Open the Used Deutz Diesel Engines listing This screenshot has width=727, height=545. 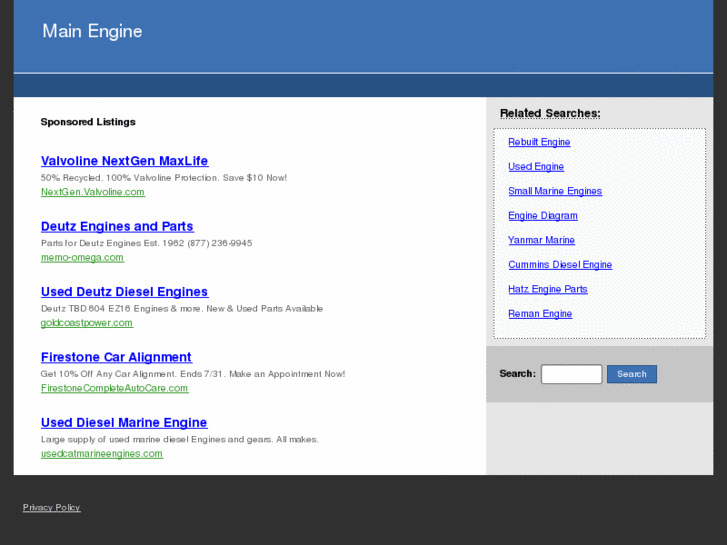coord(124,292)
